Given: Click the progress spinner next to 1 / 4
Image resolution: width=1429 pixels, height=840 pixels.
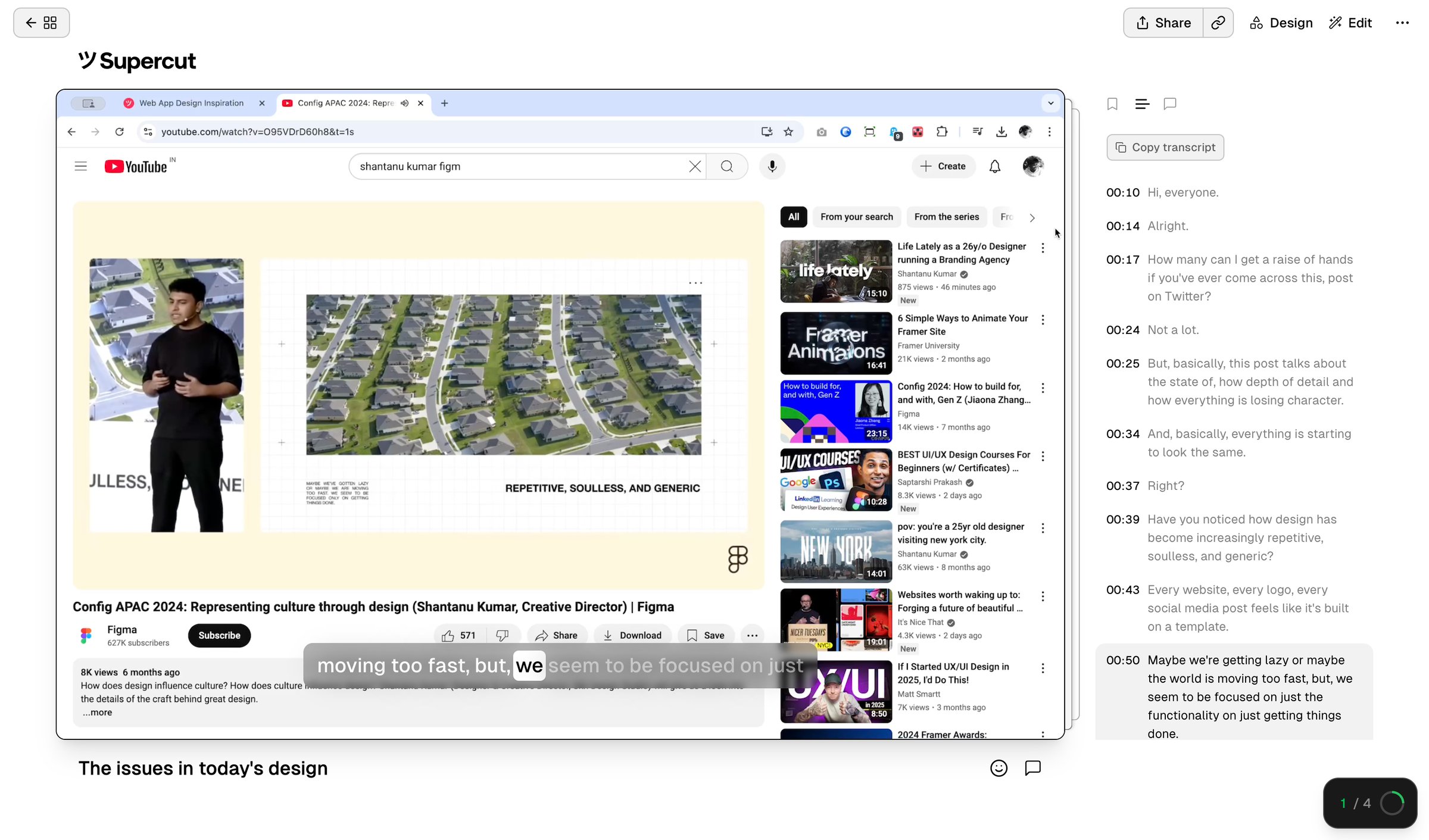Looking at the screenshot, I should coord(1392,803).
